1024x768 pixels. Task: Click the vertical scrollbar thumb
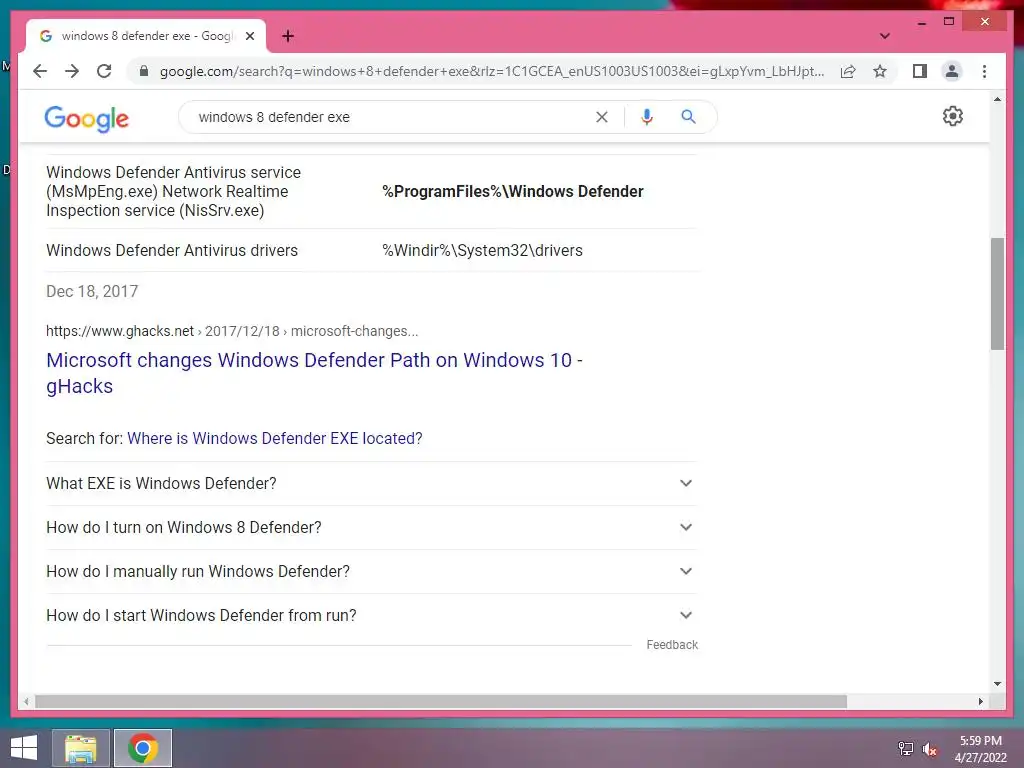tap(997, 294)
